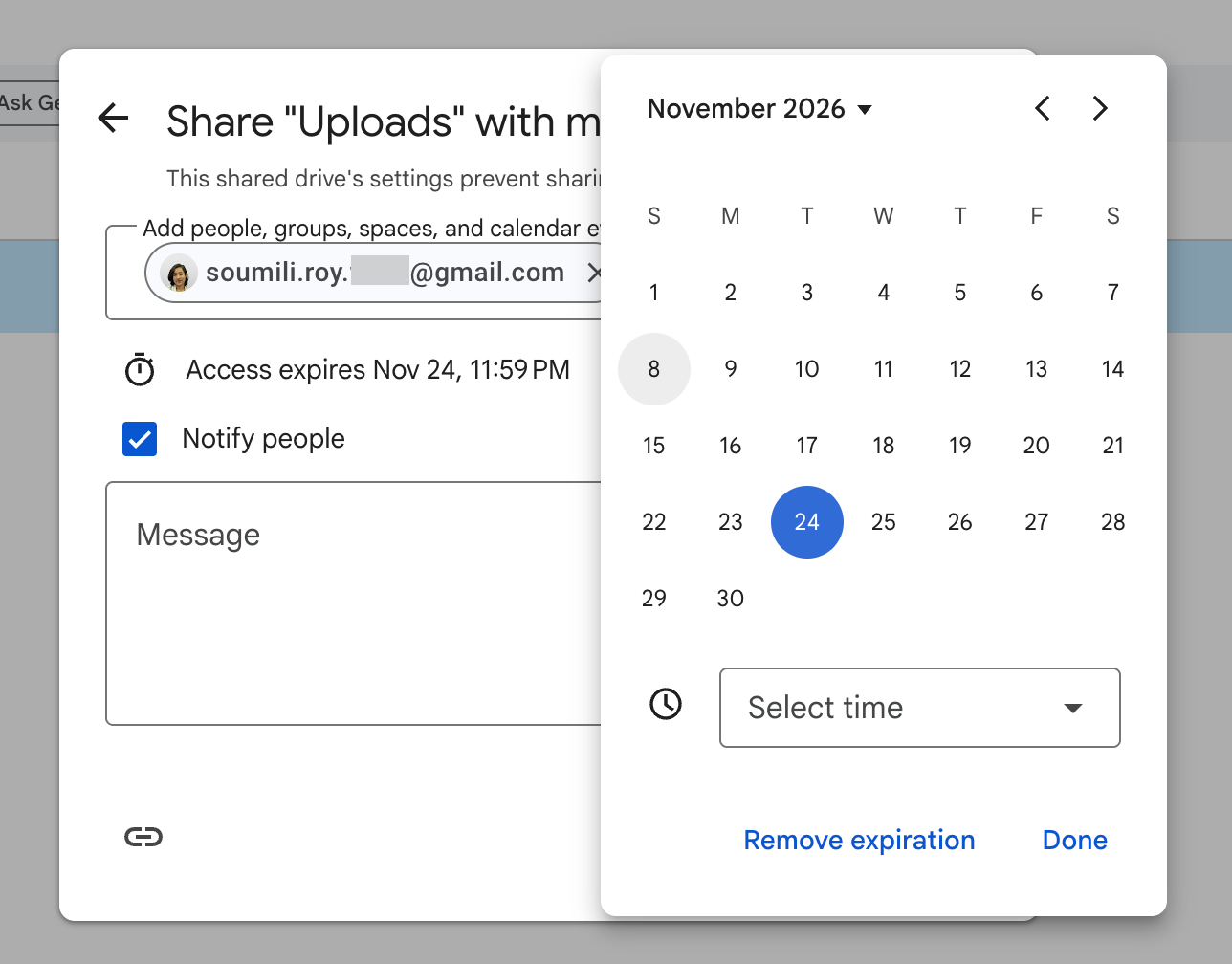
Task: Click Remove expiration link
Action: pyautogui.click(x=859, y=840)
